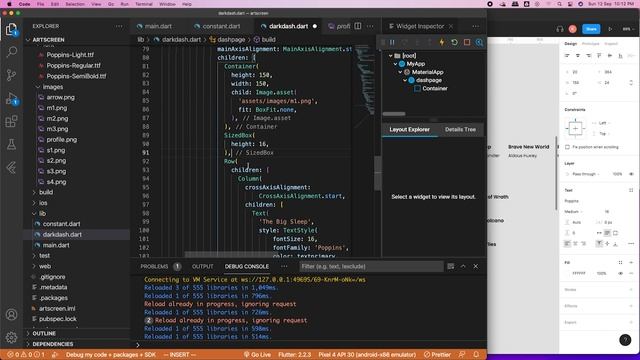The height and width of the screenshot is (360, 640).
Task: Click the blue Share button in Figma
Action: point(591,29)
